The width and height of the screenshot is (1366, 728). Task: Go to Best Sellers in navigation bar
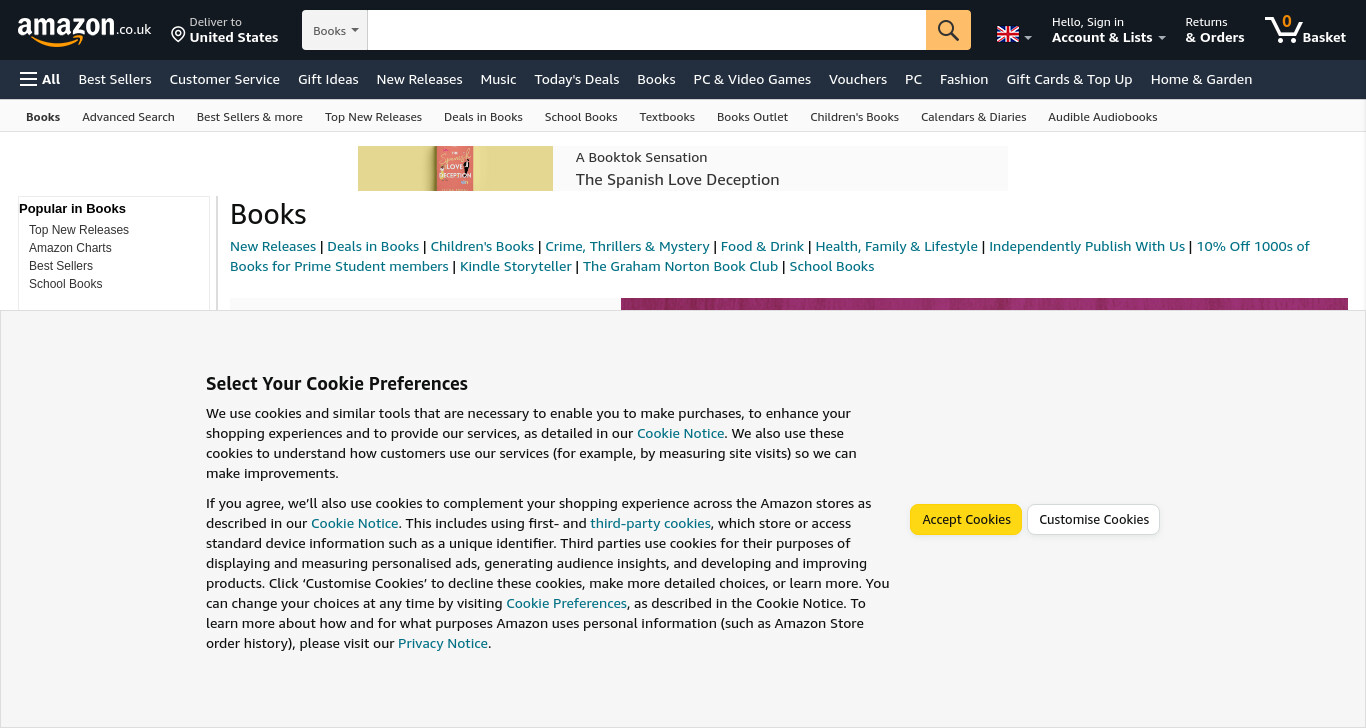pos(115,79)
